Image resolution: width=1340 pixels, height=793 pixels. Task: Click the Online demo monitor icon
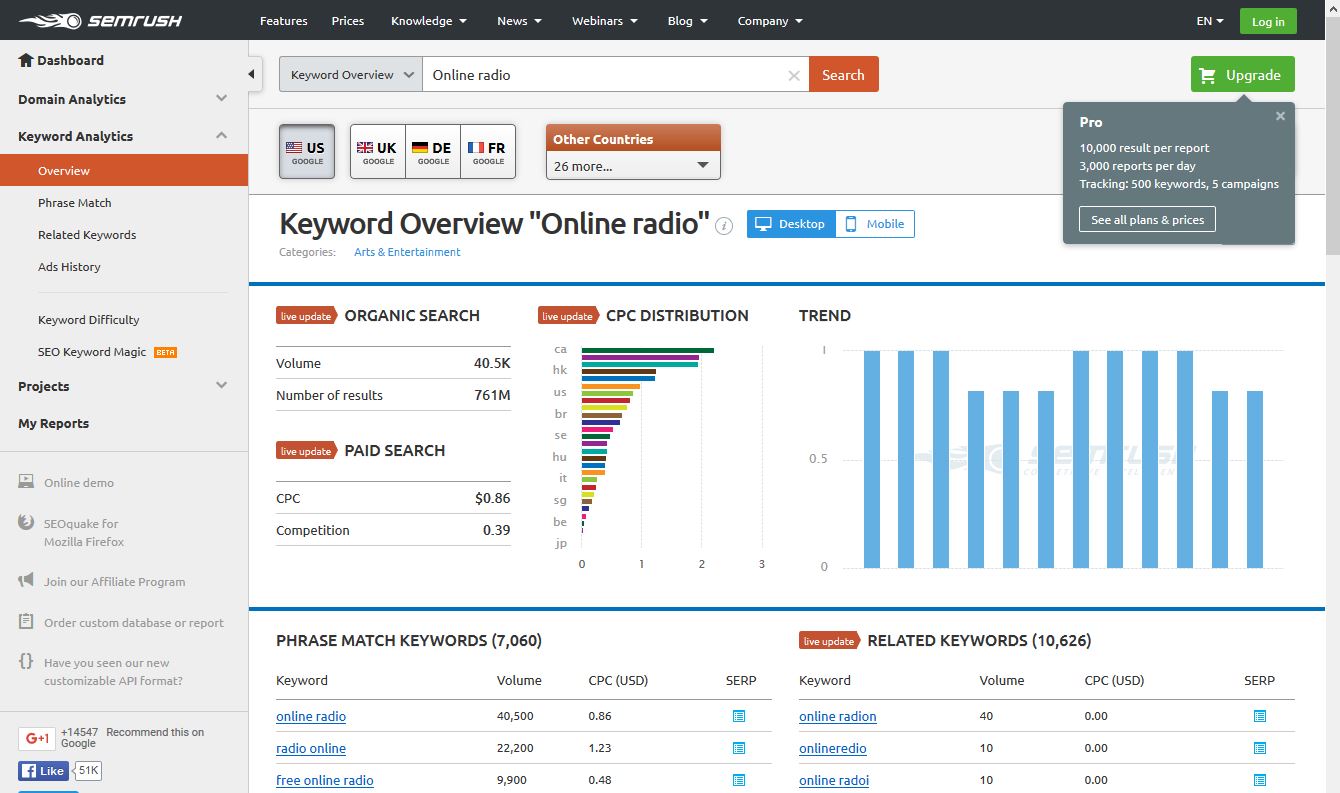click(26, 482)
